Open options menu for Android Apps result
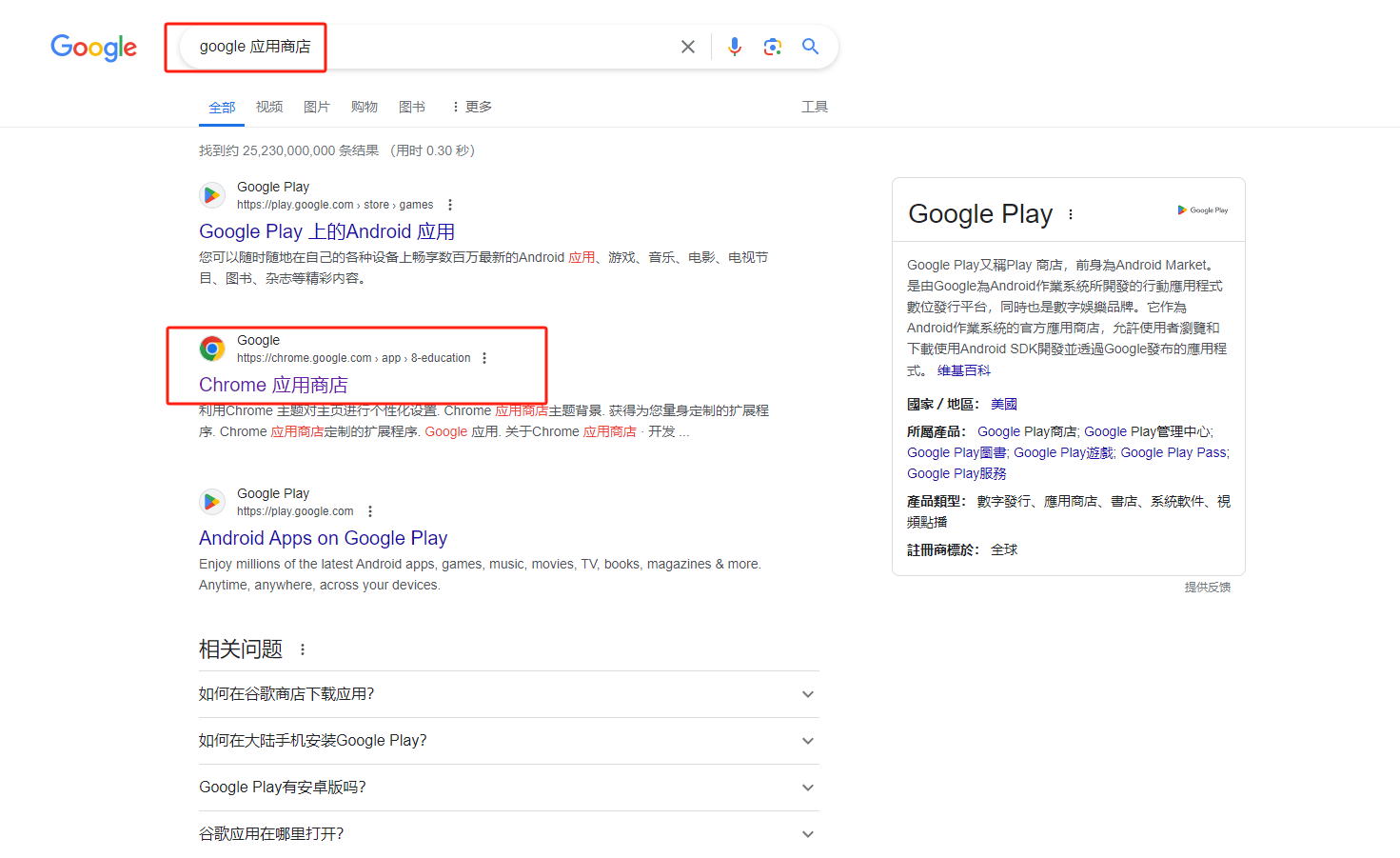1400x858 pixels. click(370, 511)
